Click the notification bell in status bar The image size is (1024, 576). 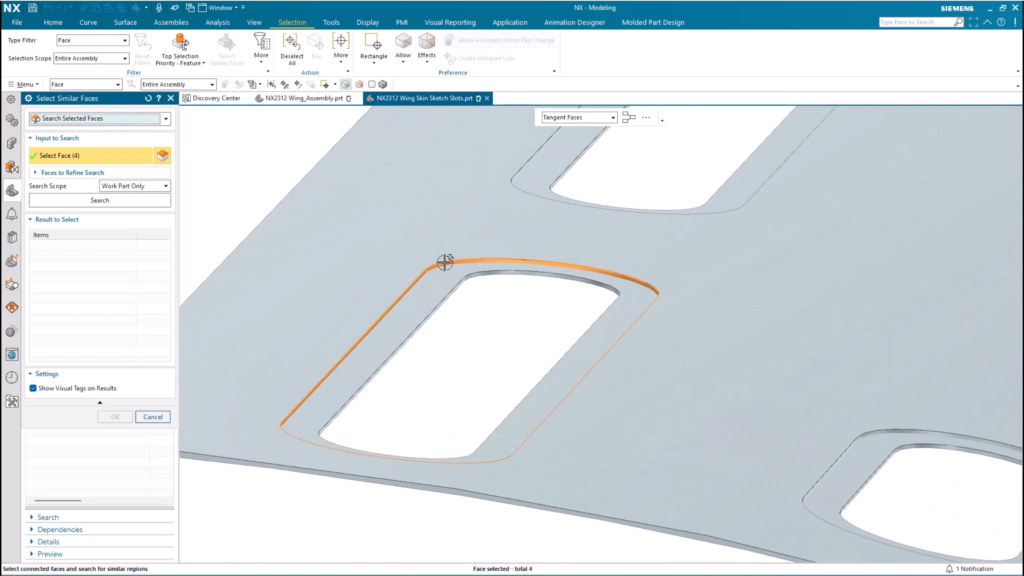[949, 569]
